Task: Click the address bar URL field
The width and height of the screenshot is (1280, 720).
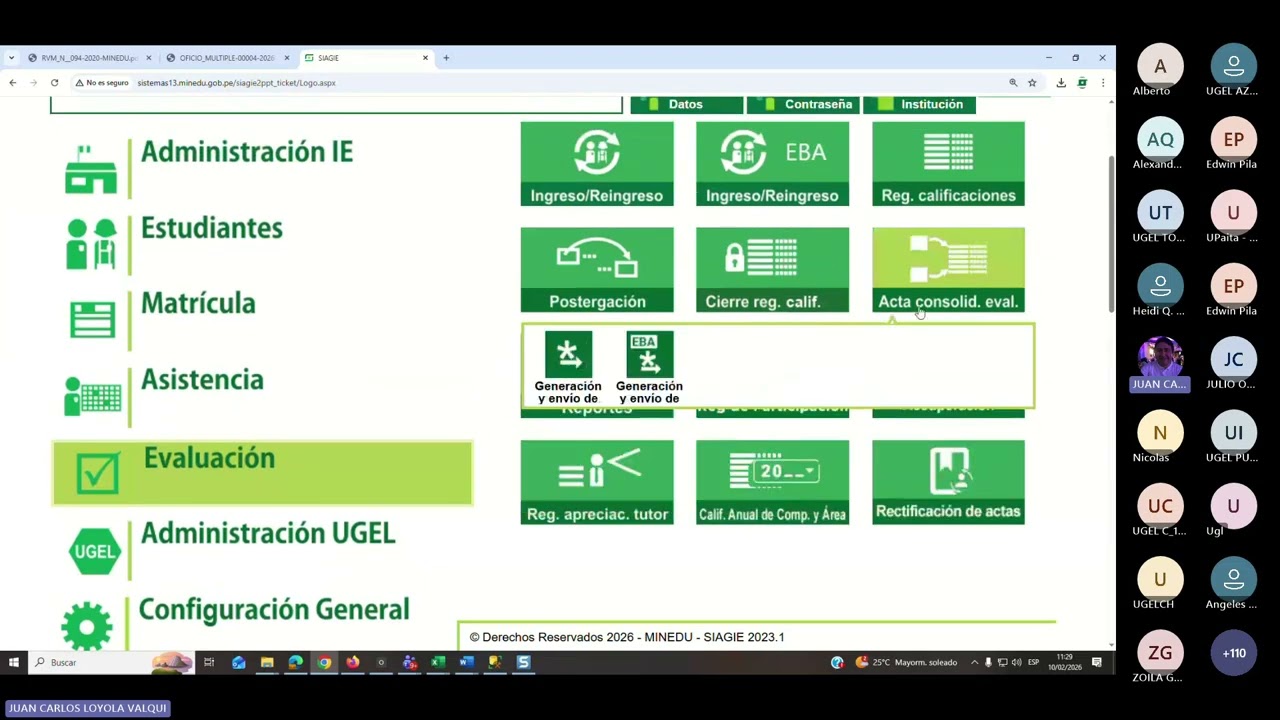Action: click(540, 83)
